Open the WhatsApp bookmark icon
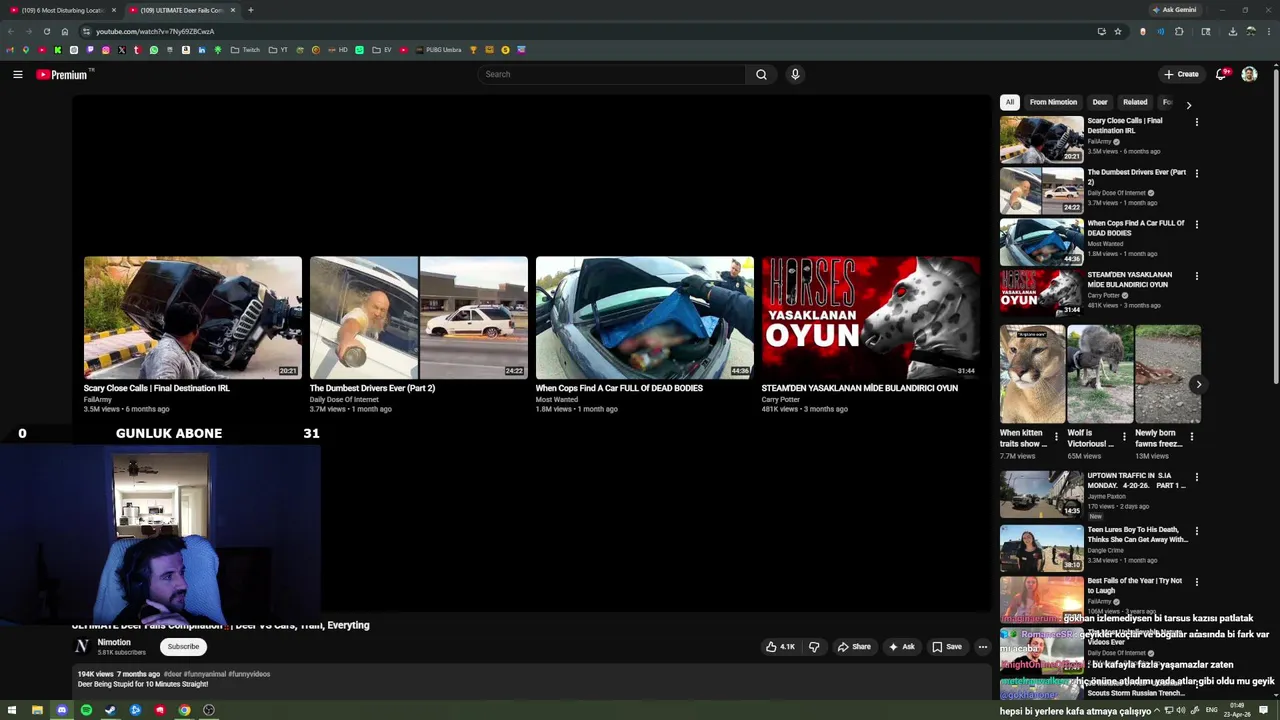Screen dimensions: 1280x720 coord(154,50)
